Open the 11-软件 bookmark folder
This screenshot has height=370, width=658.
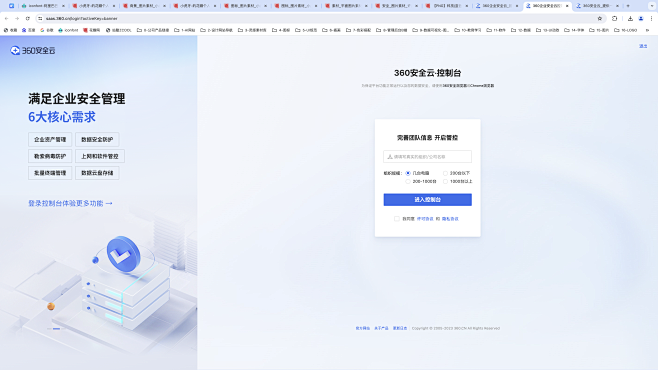pyautogui.click(x=497, y=30)
